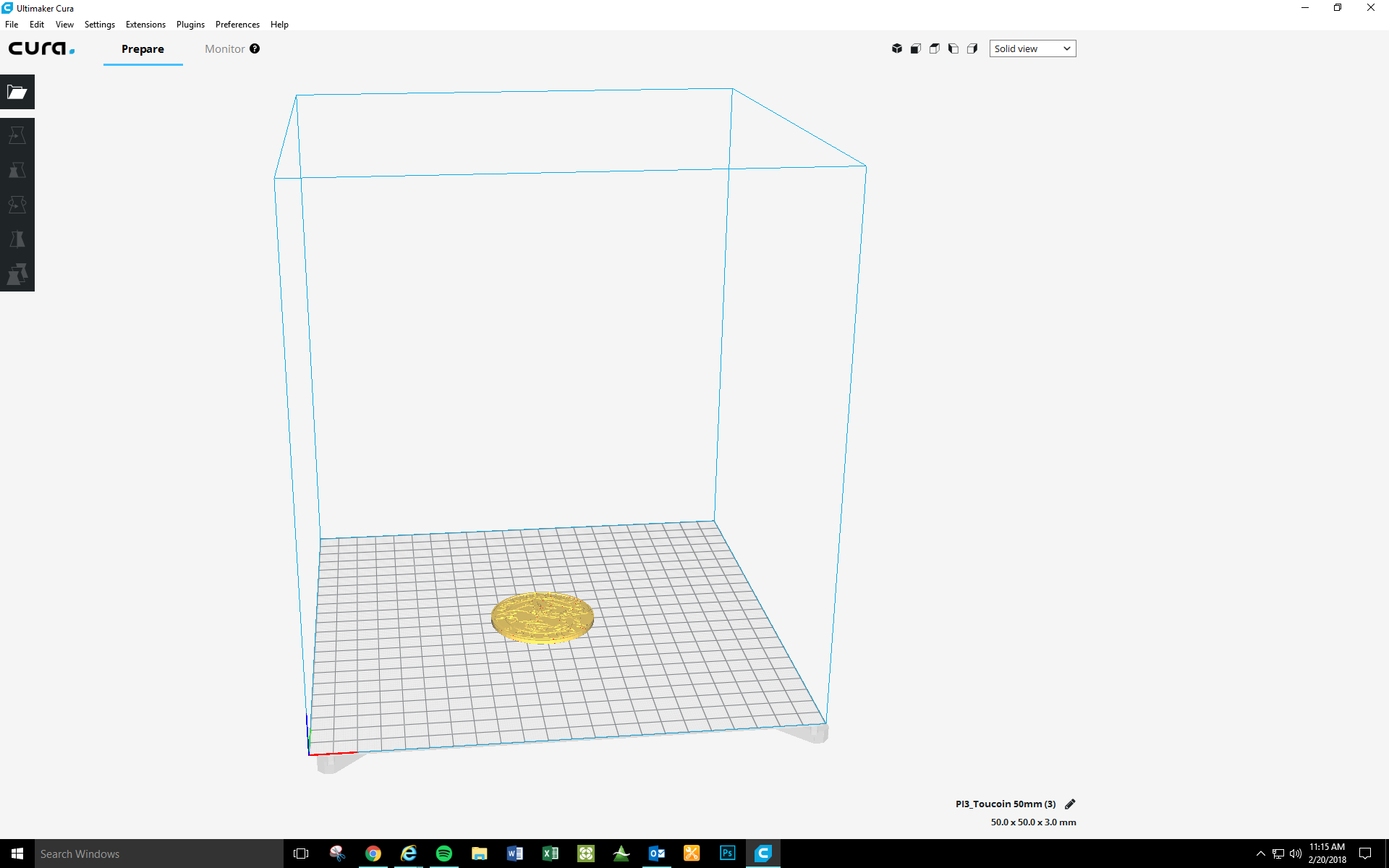
Task: Open the Solid view dropdown
Action: click(1032, 48)
